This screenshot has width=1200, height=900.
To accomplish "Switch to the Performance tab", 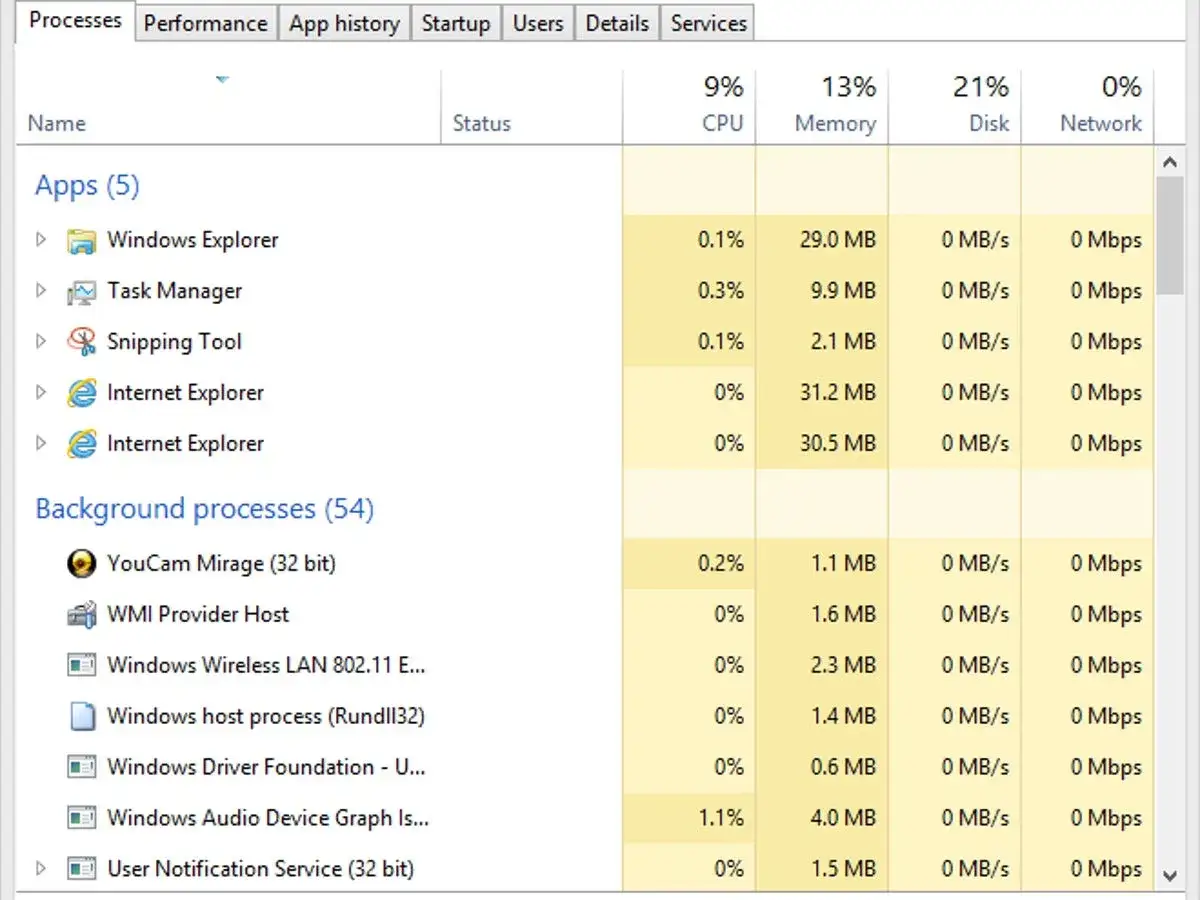I will [206, 24].
